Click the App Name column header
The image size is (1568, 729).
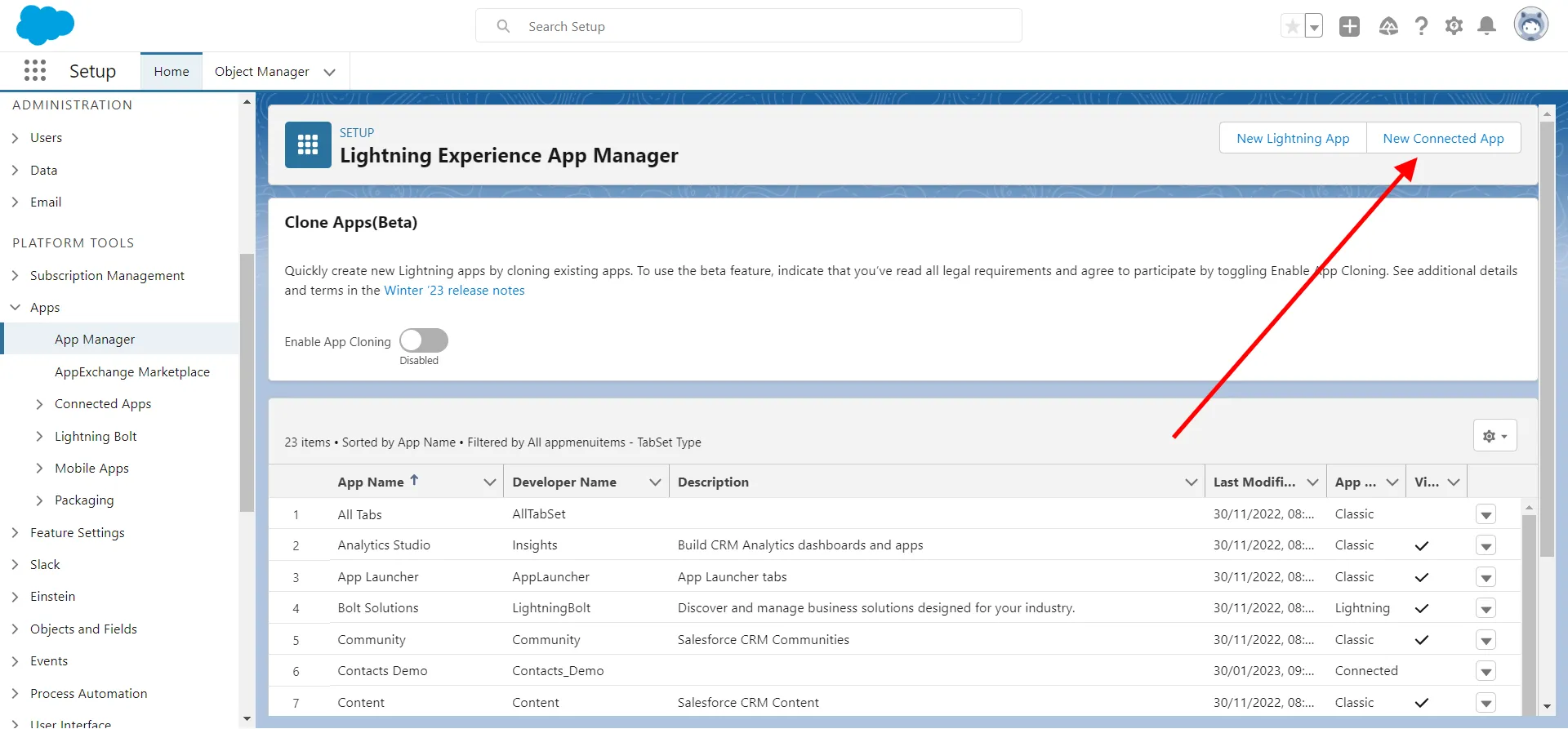pos(371,482)
